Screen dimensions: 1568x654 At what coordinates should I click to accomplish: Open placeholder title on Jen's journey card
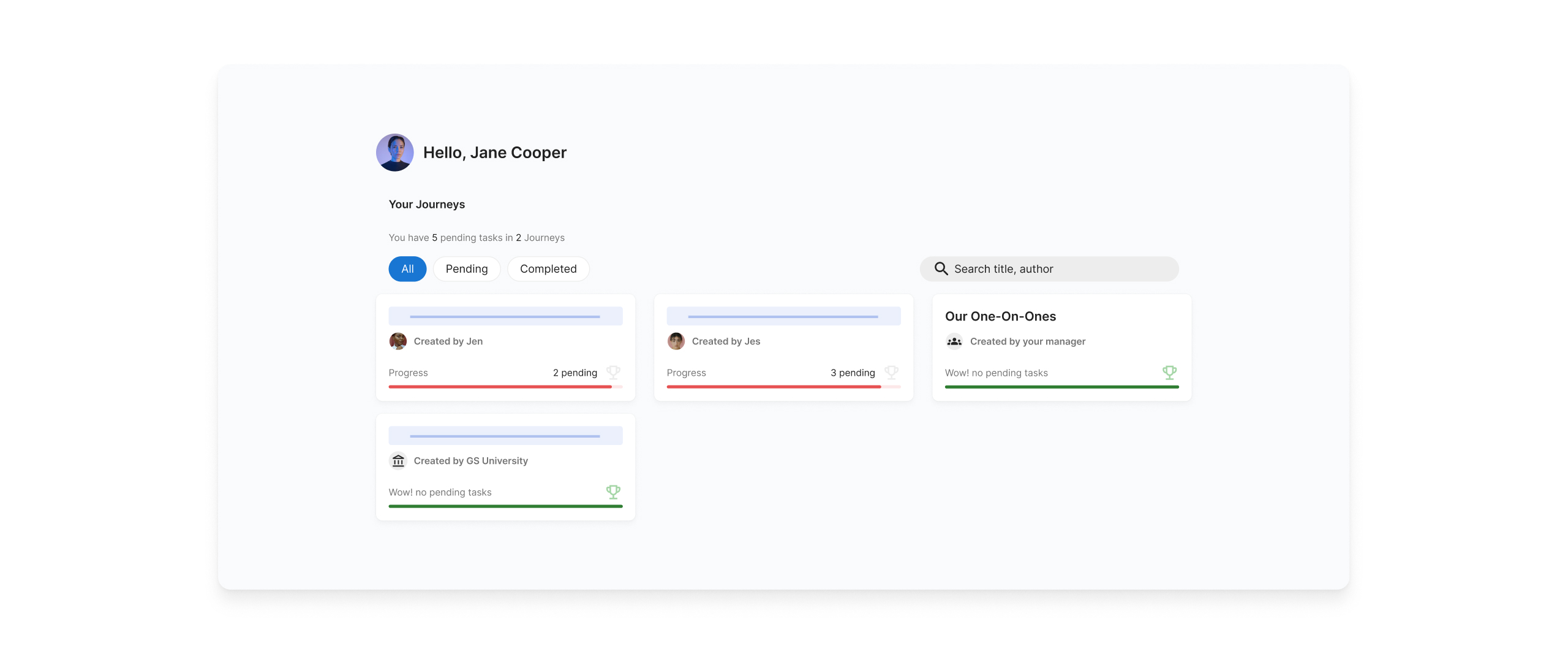tap(505, 316)
